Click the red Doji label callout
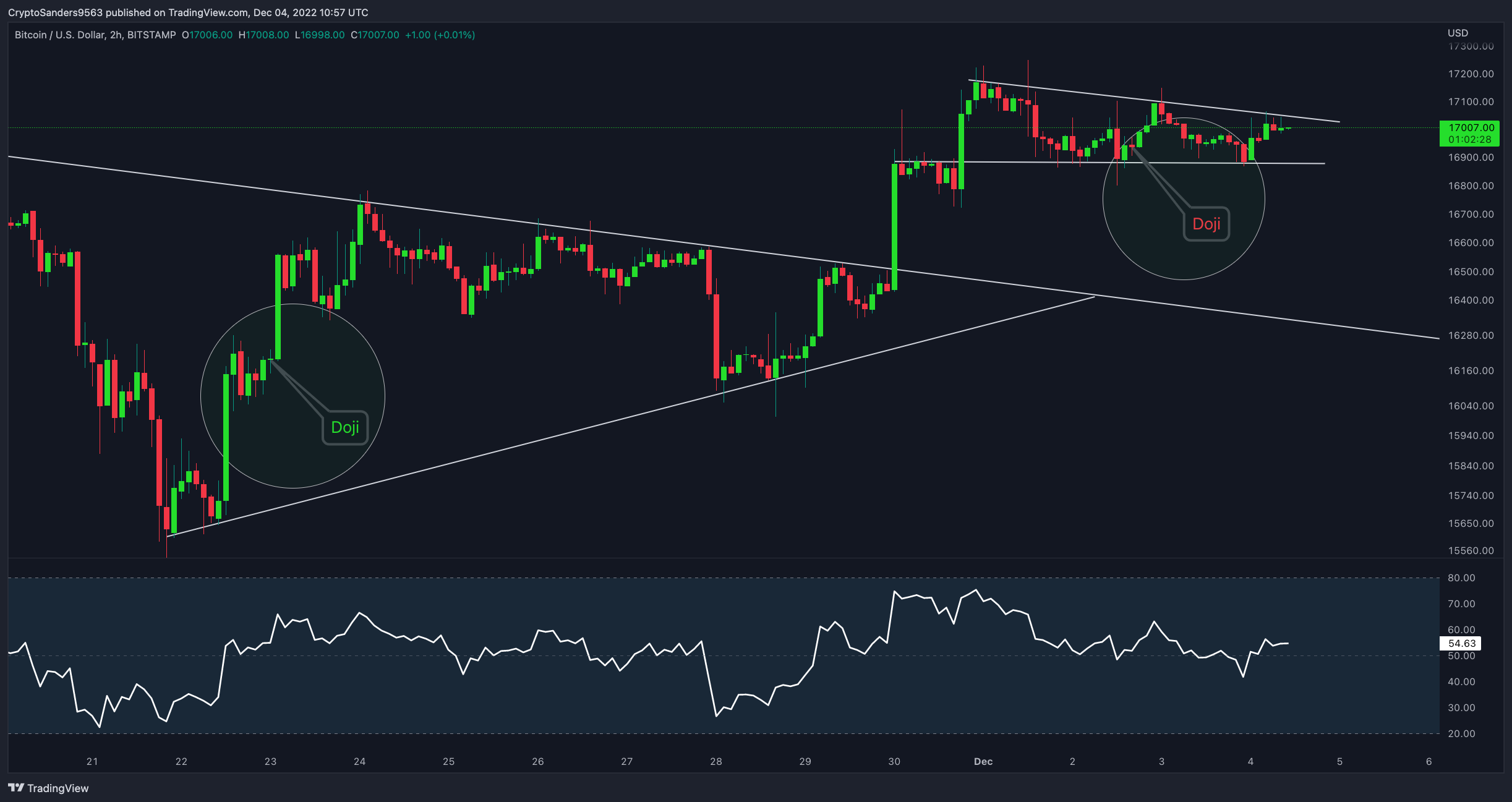 [1206, 224]
